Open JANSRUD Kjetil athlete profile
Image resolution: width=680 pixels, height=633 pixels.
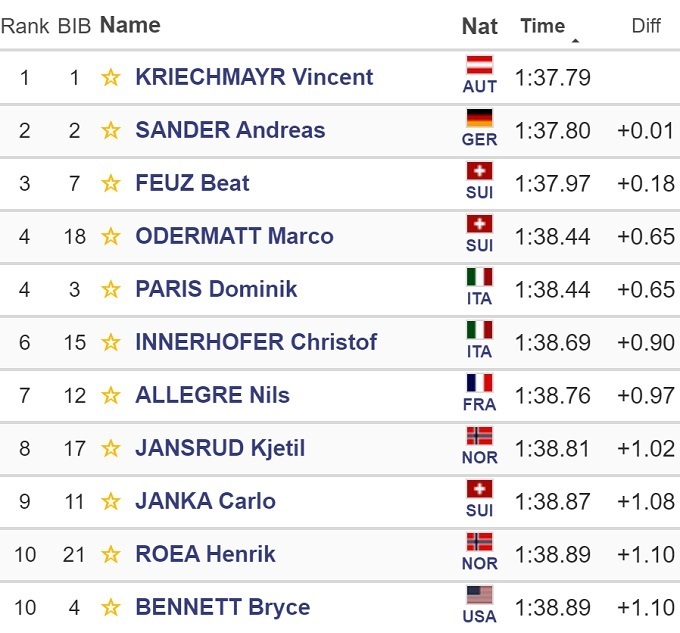[220, 449]
